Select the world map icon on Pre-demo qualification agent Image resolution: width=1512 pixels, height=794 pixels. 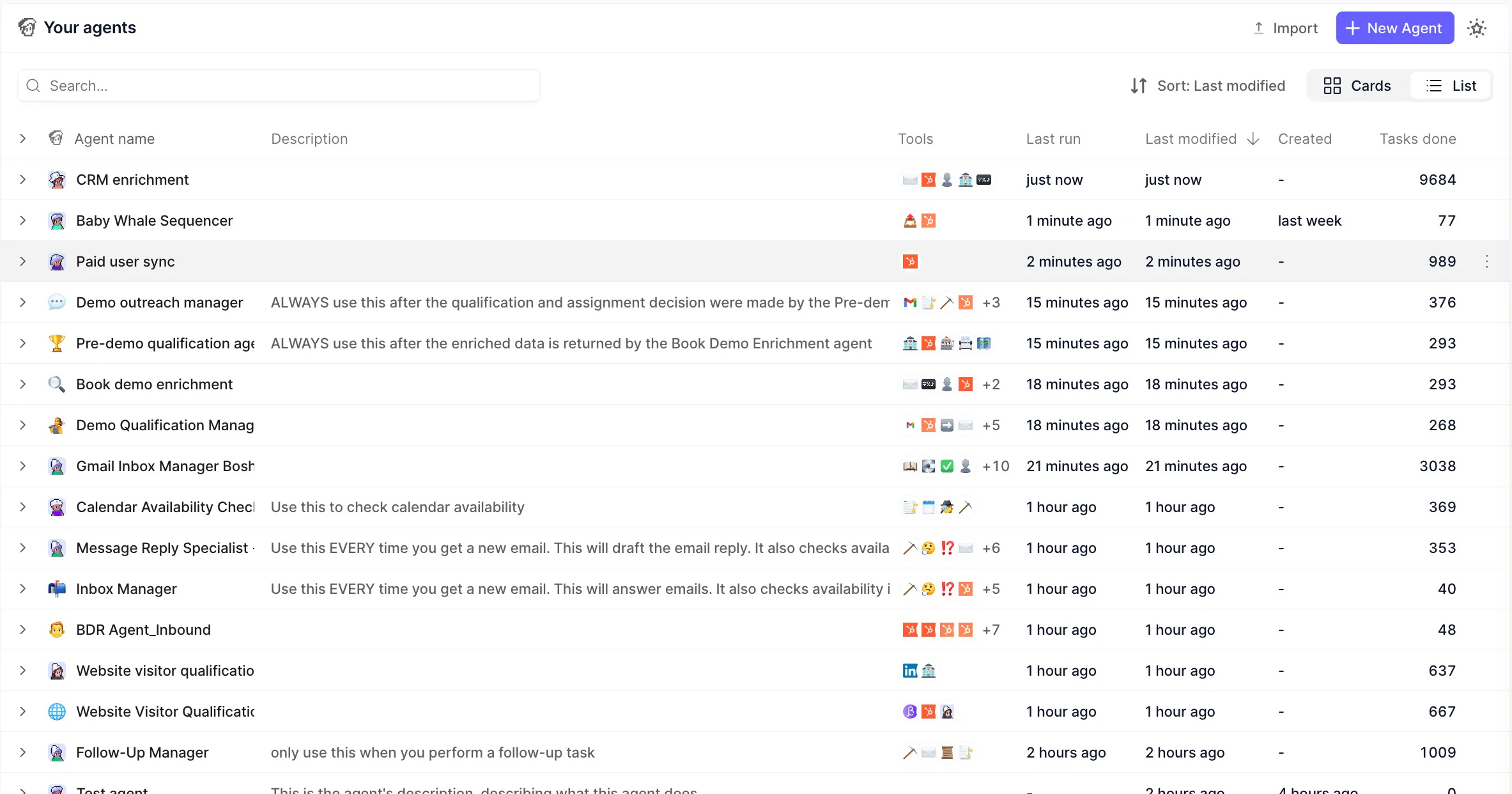[x=985, y=343]
